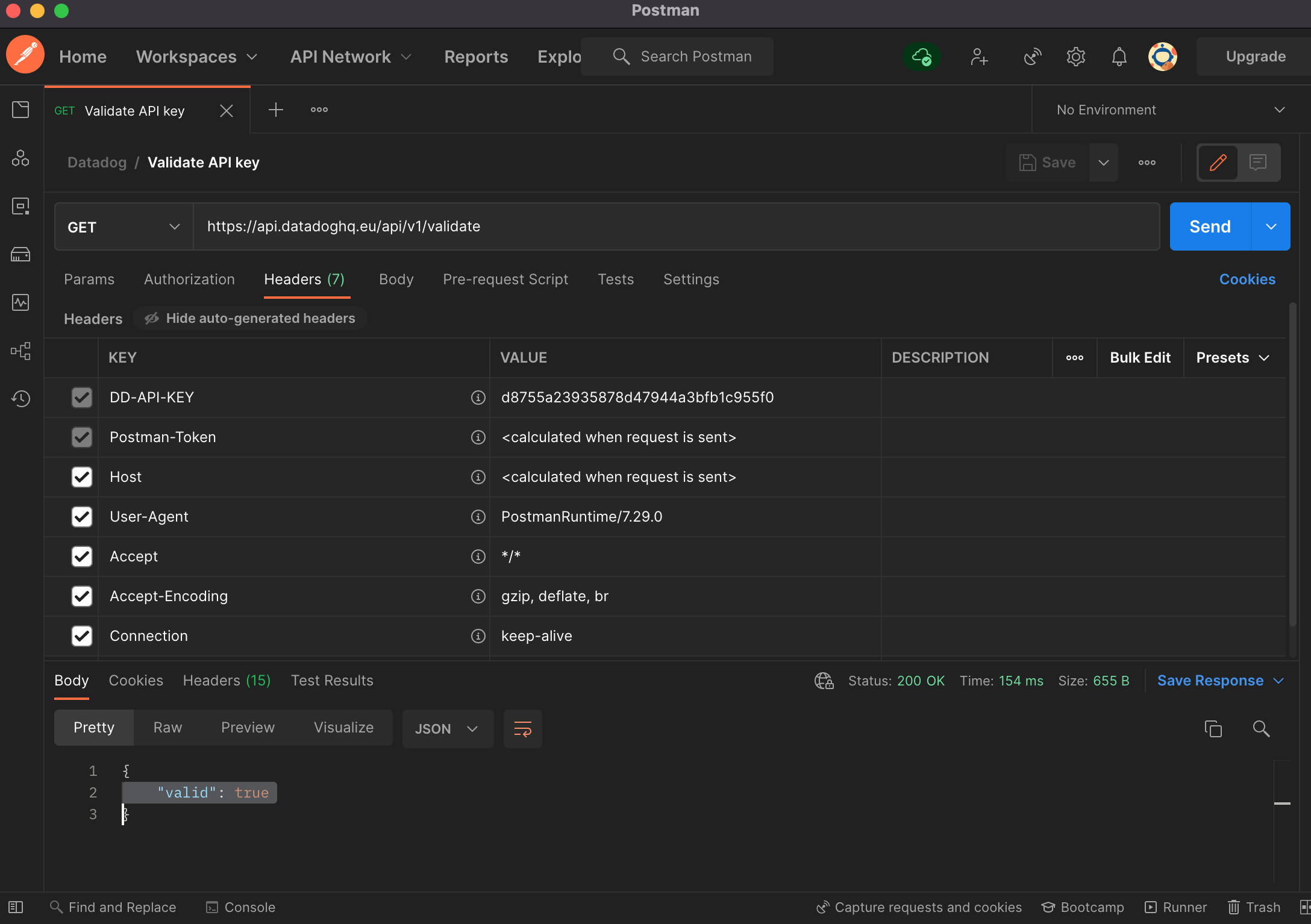Switch to the Authorization tab

pyautogui.click(x=189, y=279)
